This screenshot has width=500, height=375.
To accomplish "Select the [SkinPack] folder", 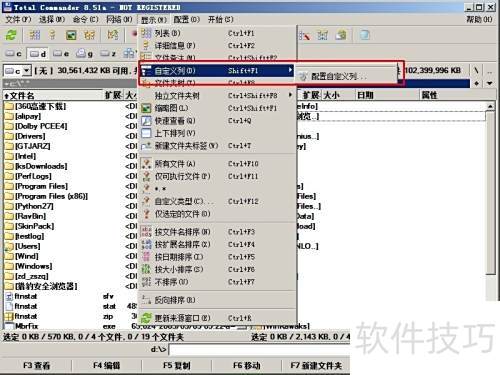I will (x=30, y=226).
